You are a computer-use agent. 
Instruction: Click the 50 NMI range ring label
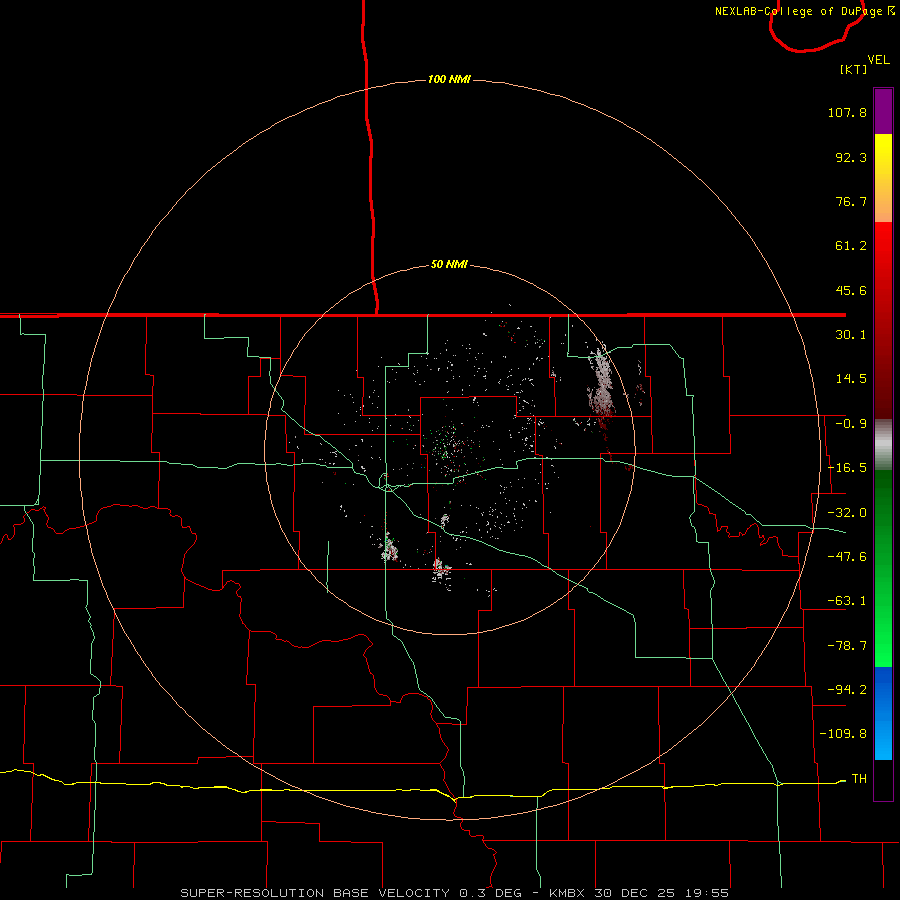coord(449,265)
